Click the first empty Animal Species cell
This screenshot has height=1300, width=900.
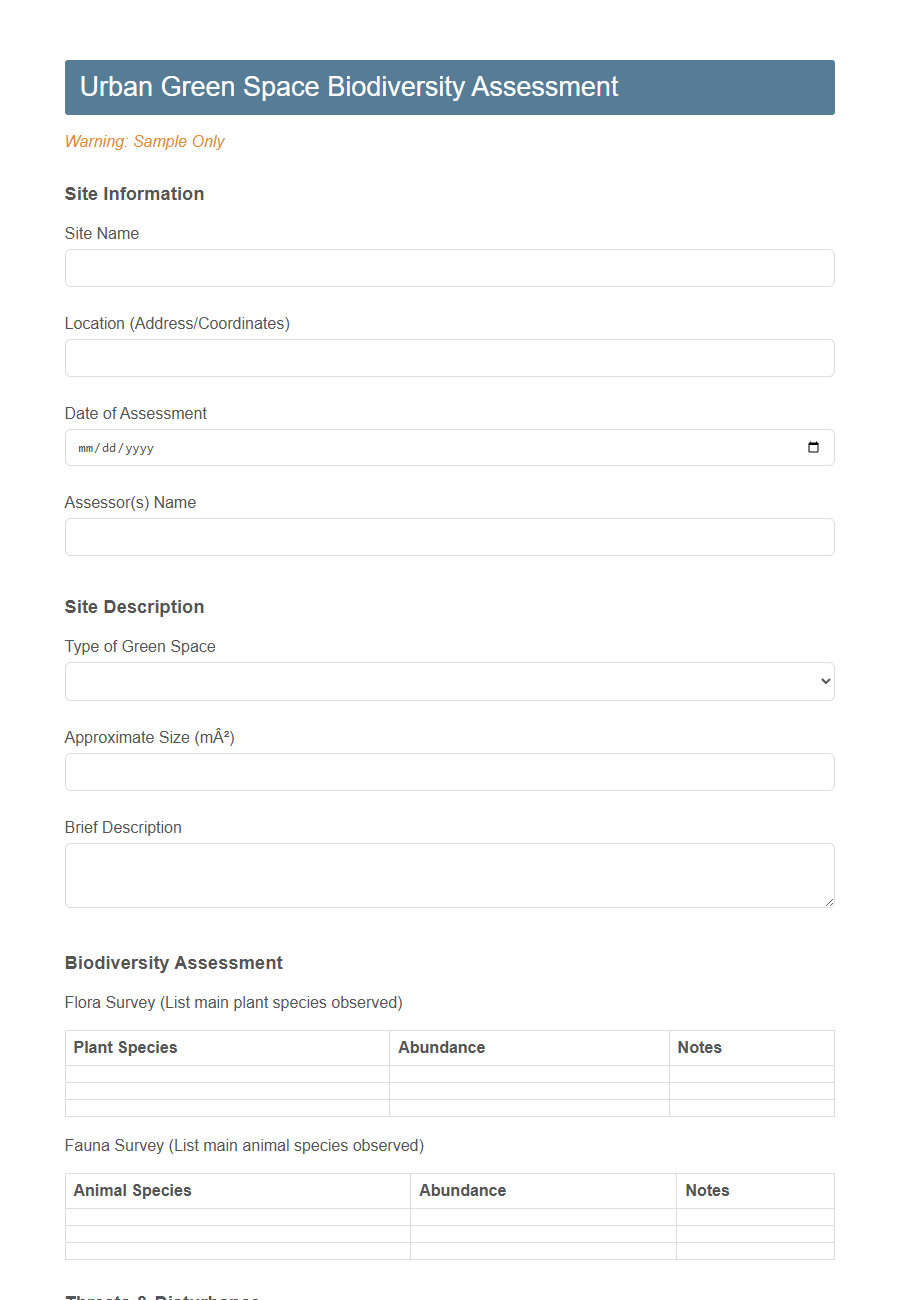coord(237,1216)
